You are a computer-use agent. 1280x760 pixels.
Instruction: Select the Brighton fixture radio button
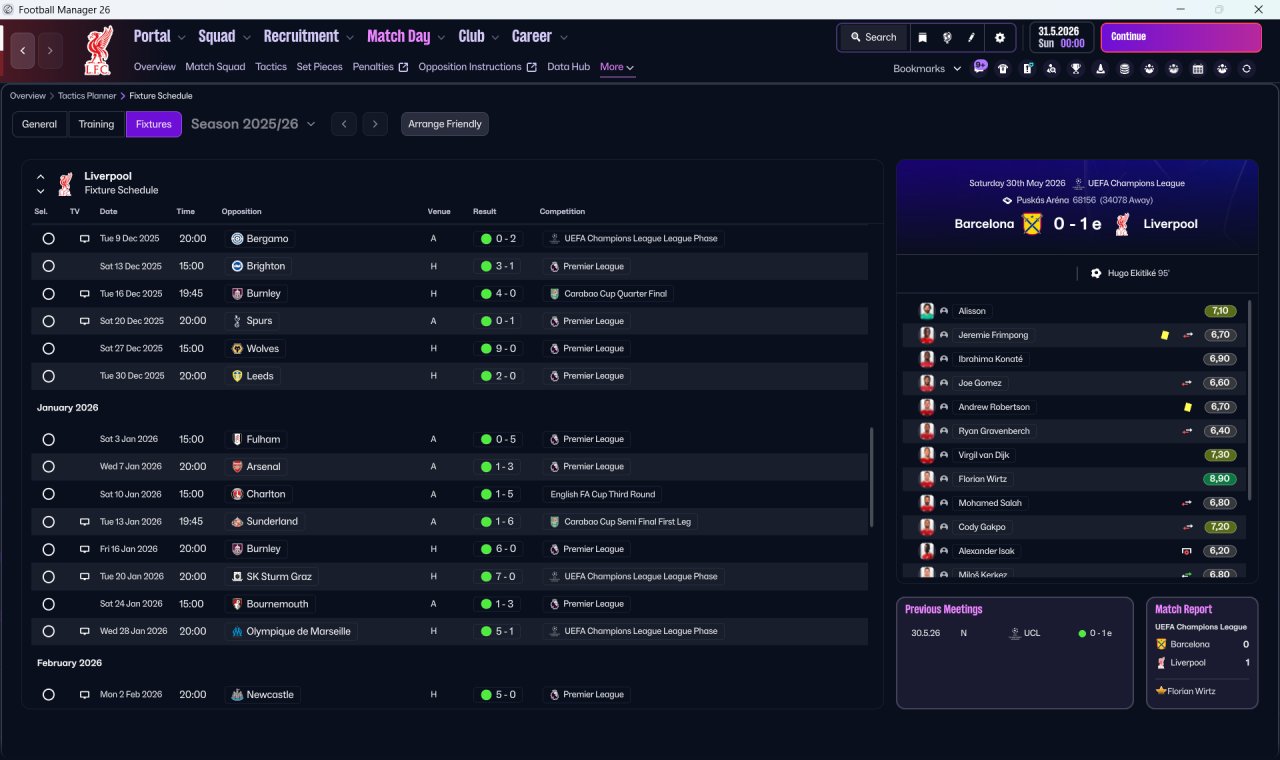point(48,266)
